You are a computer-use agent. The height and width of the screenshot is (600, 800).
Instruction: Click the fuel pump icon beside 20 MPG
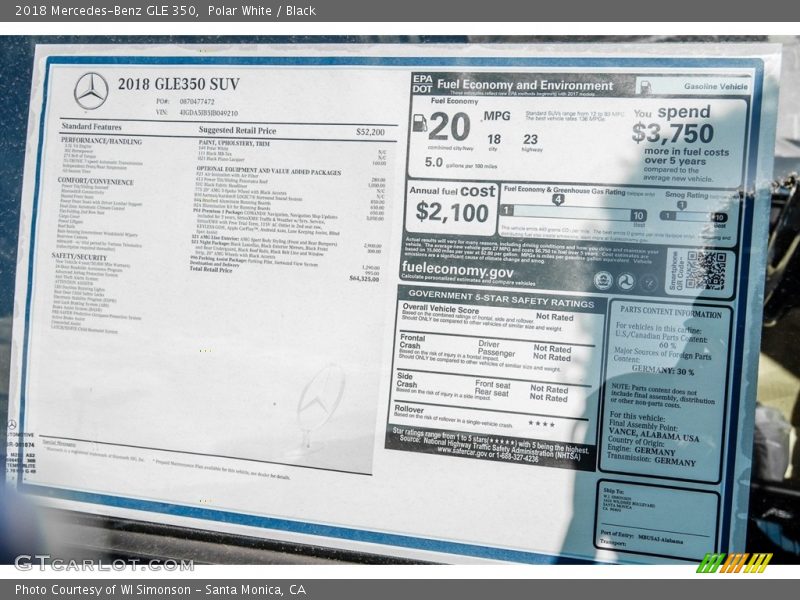pyautogui.click(x=419, y=123)
